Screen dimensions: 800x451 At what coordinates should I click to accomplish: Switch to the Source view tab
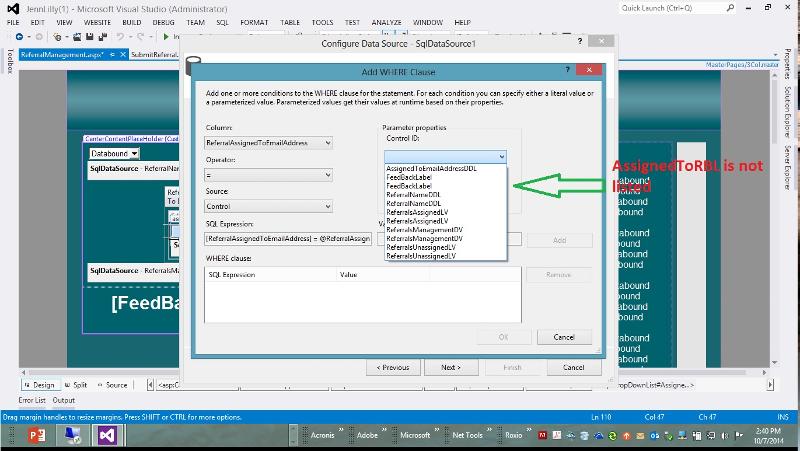(x=112, y=385)
